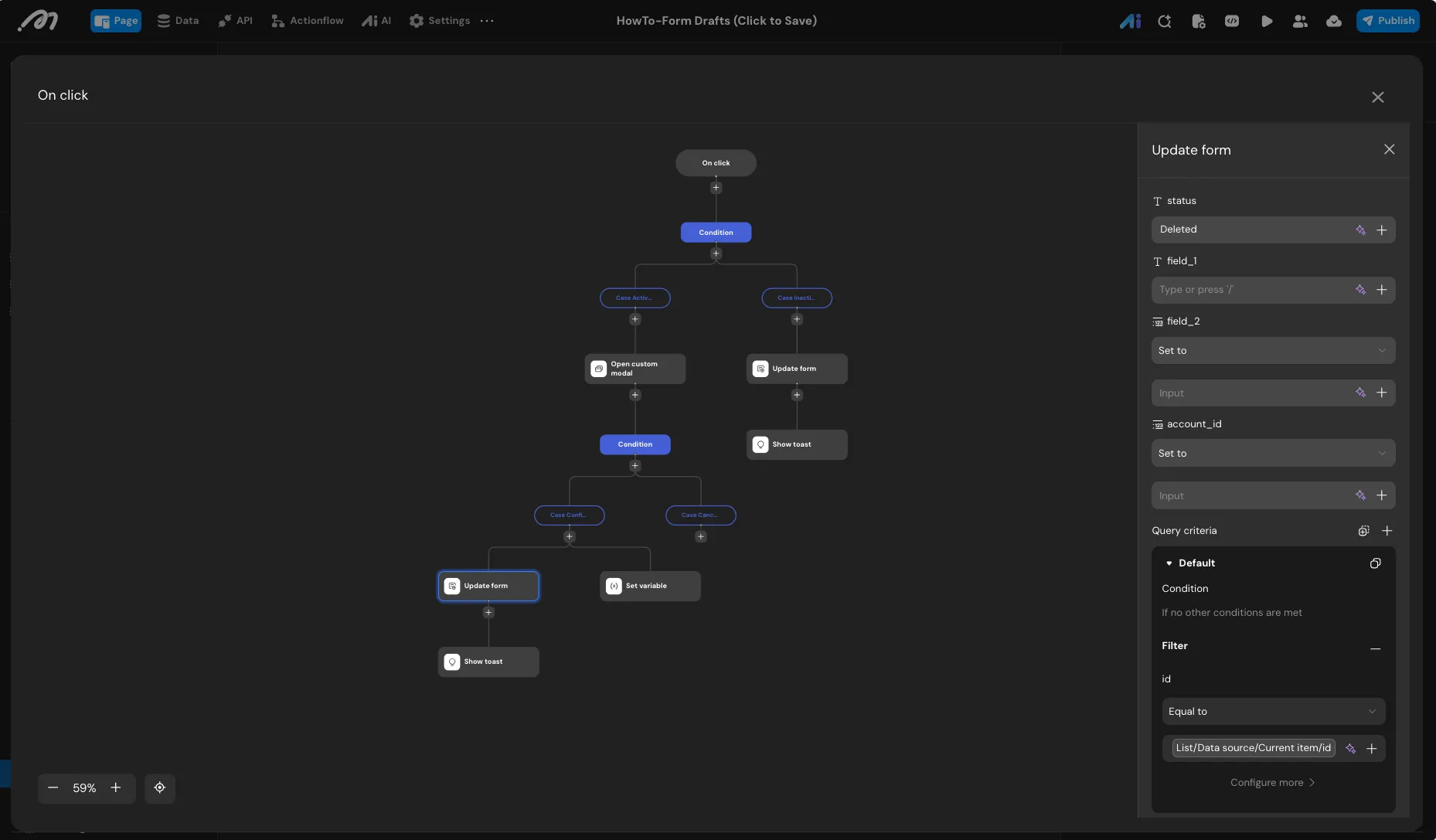Click the cloud saved status icon
Screen dimensions: 1436x840
coord(1334,21)
